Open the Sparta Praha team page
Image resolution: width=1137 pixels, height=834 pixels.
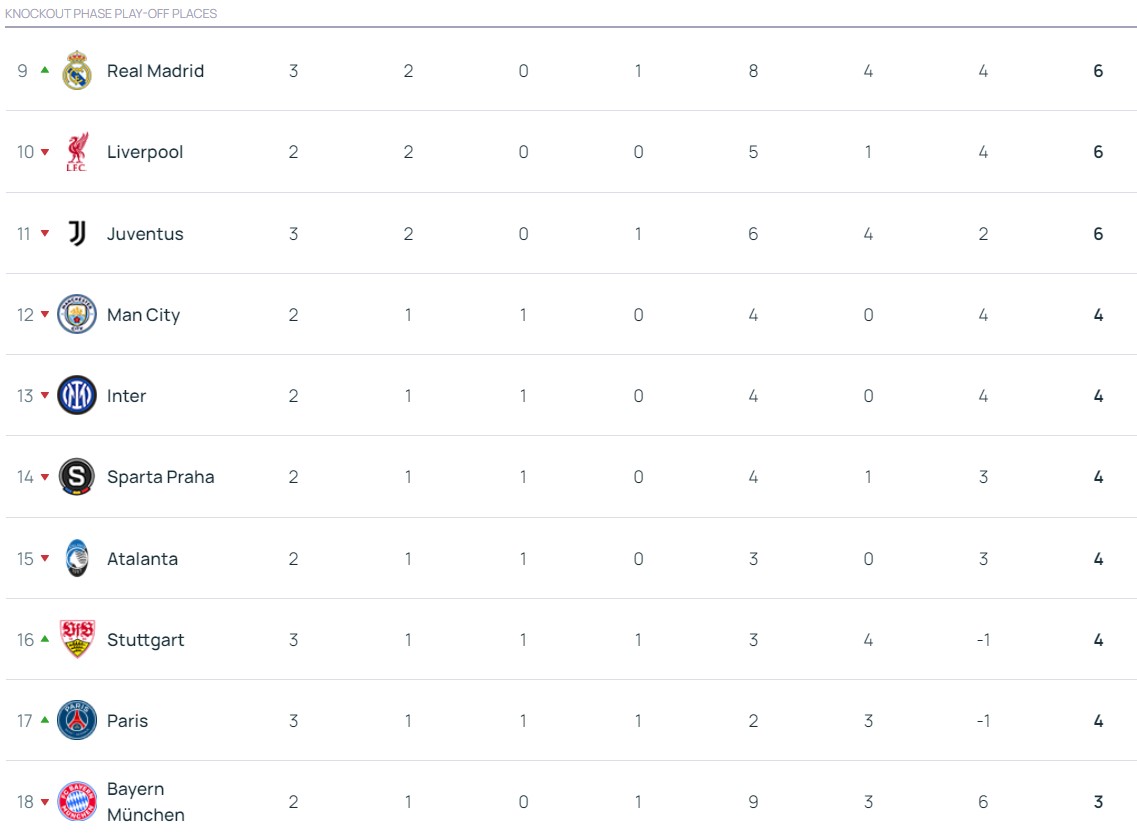160,477
